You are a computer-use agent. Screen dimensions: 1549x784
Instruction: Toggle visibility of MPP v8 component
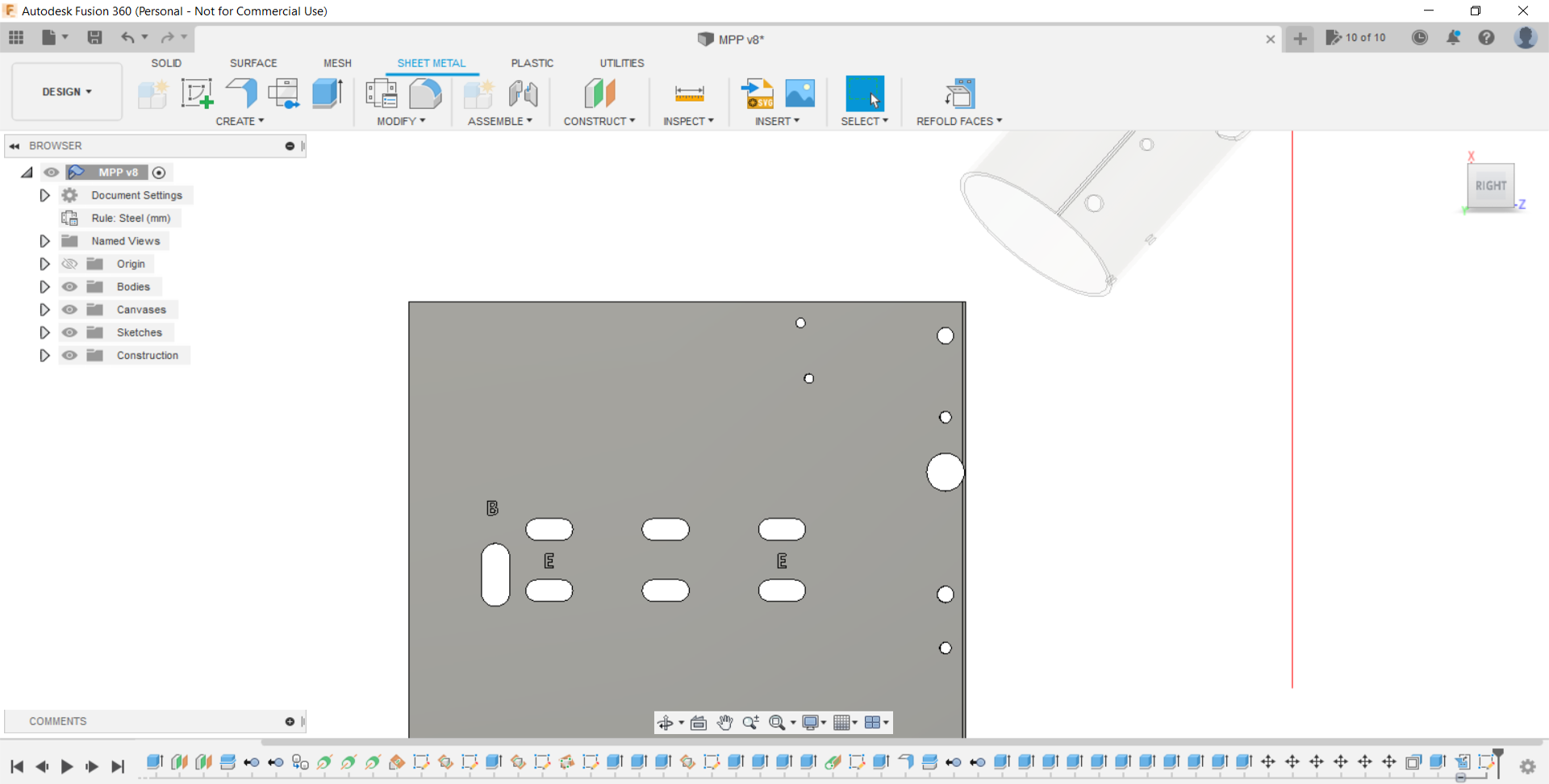(x=51, y=173)
